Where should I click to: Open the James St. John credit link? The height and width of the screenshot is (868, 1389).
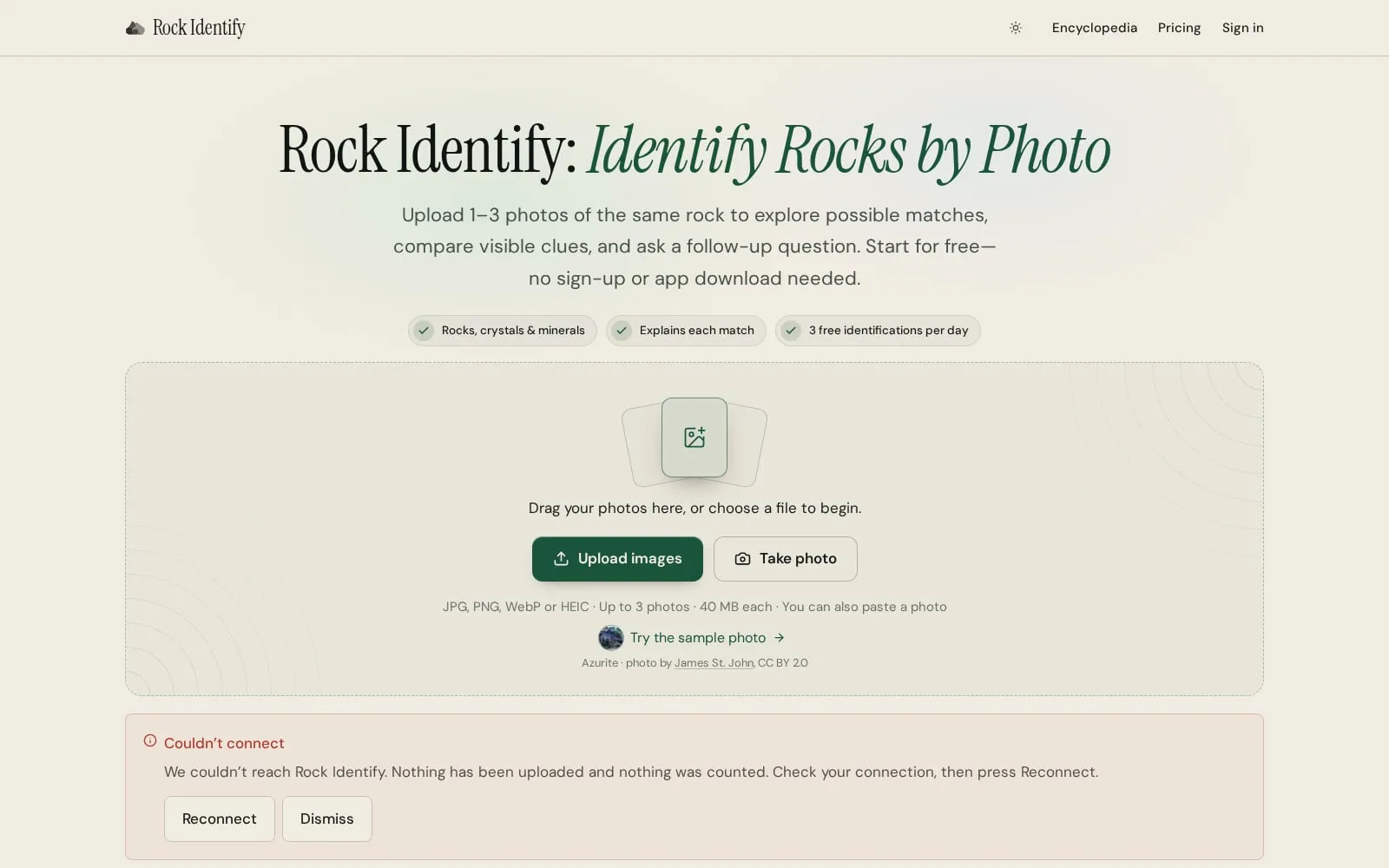pyautogui.click(x=714, y=663)
